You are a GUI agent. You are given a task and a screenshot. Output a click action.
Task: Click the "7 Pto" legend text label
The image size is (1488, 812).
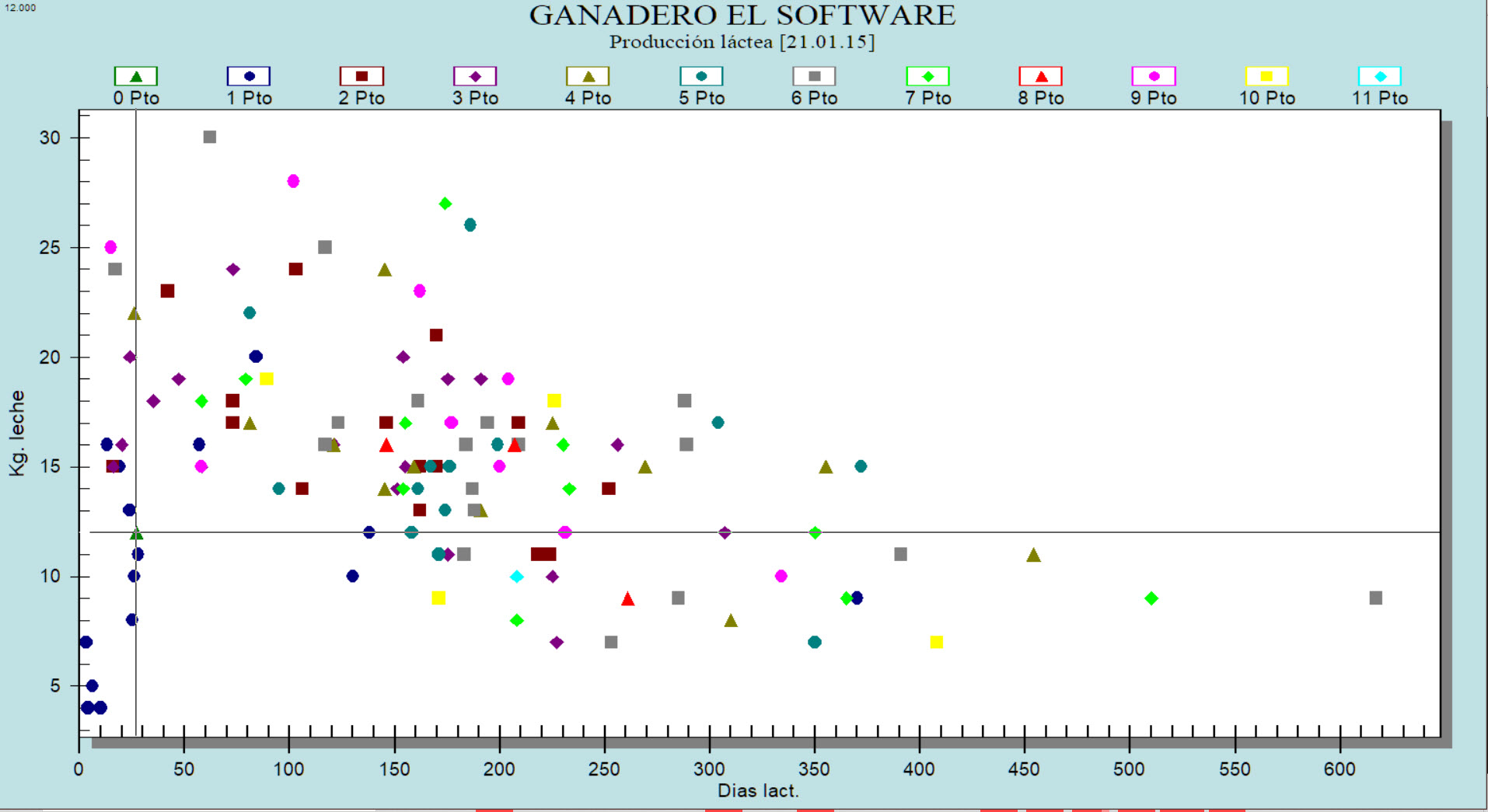(x=927, y=98)
